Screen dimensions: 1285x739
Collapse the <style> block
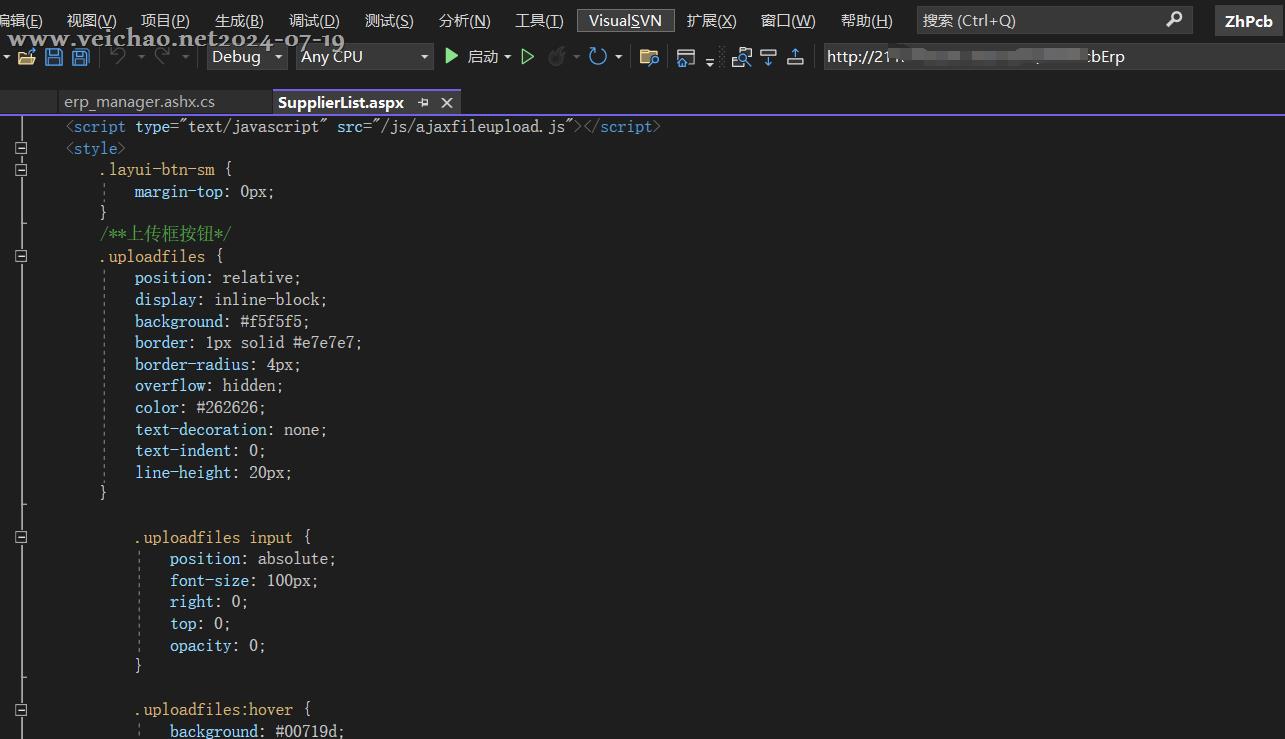tap(21, 148)
